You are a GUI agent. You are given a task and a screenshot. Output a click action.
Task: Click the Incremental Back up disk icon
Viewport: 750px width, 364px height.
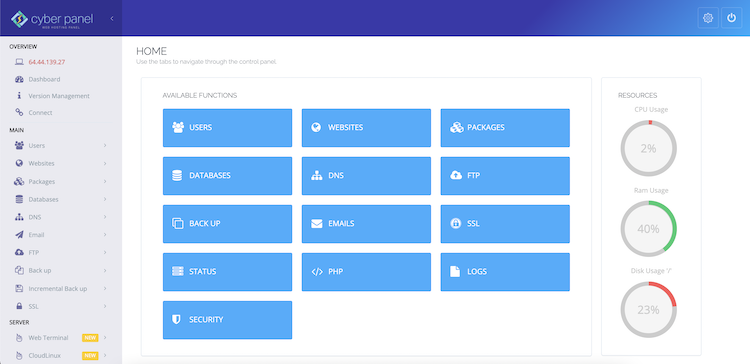pyautogui.click(x=19, y=288)
